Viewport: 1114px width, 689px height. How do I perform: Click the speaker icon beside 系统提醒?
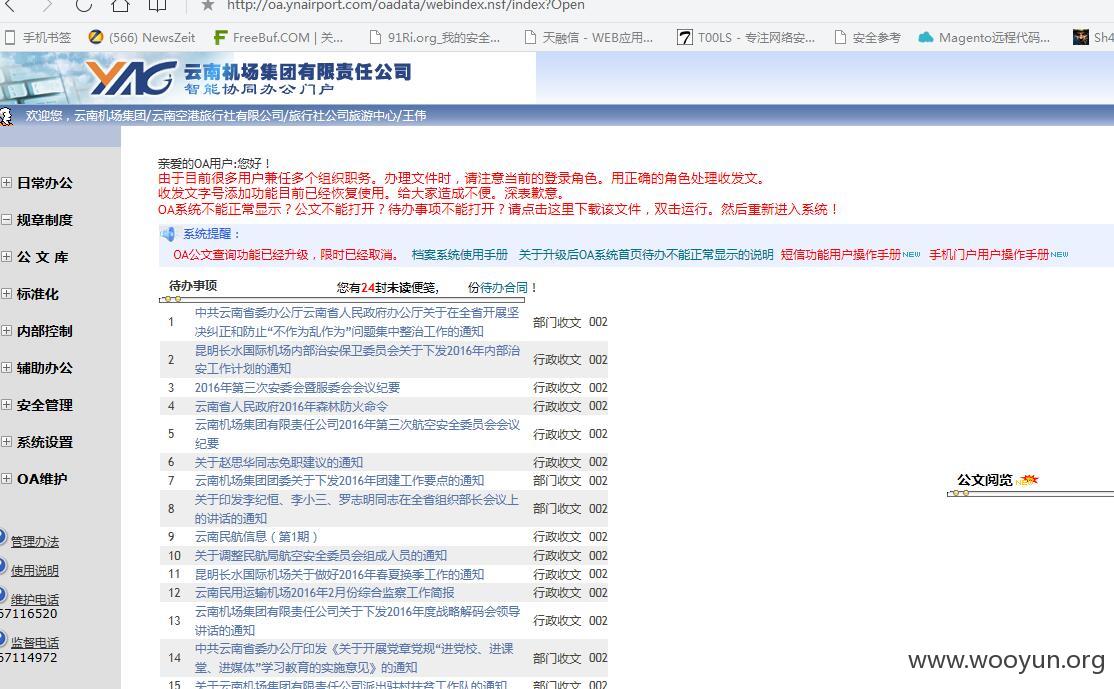click(168, 234)
